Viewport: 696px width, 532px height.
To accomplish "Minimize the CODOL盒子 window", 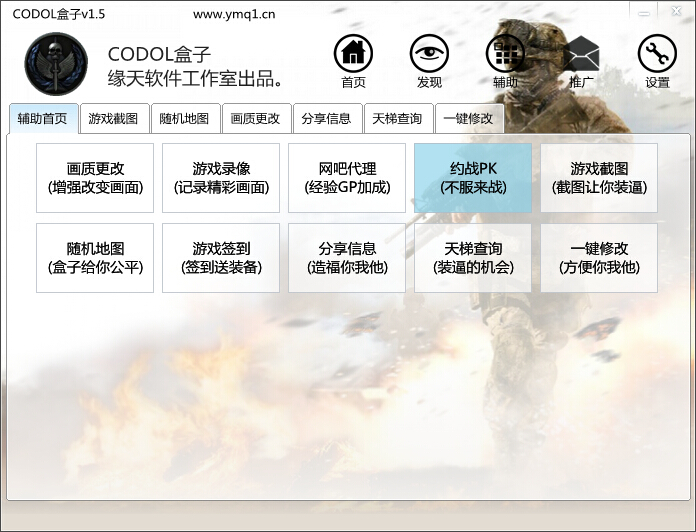I will (x=645, y=9).
